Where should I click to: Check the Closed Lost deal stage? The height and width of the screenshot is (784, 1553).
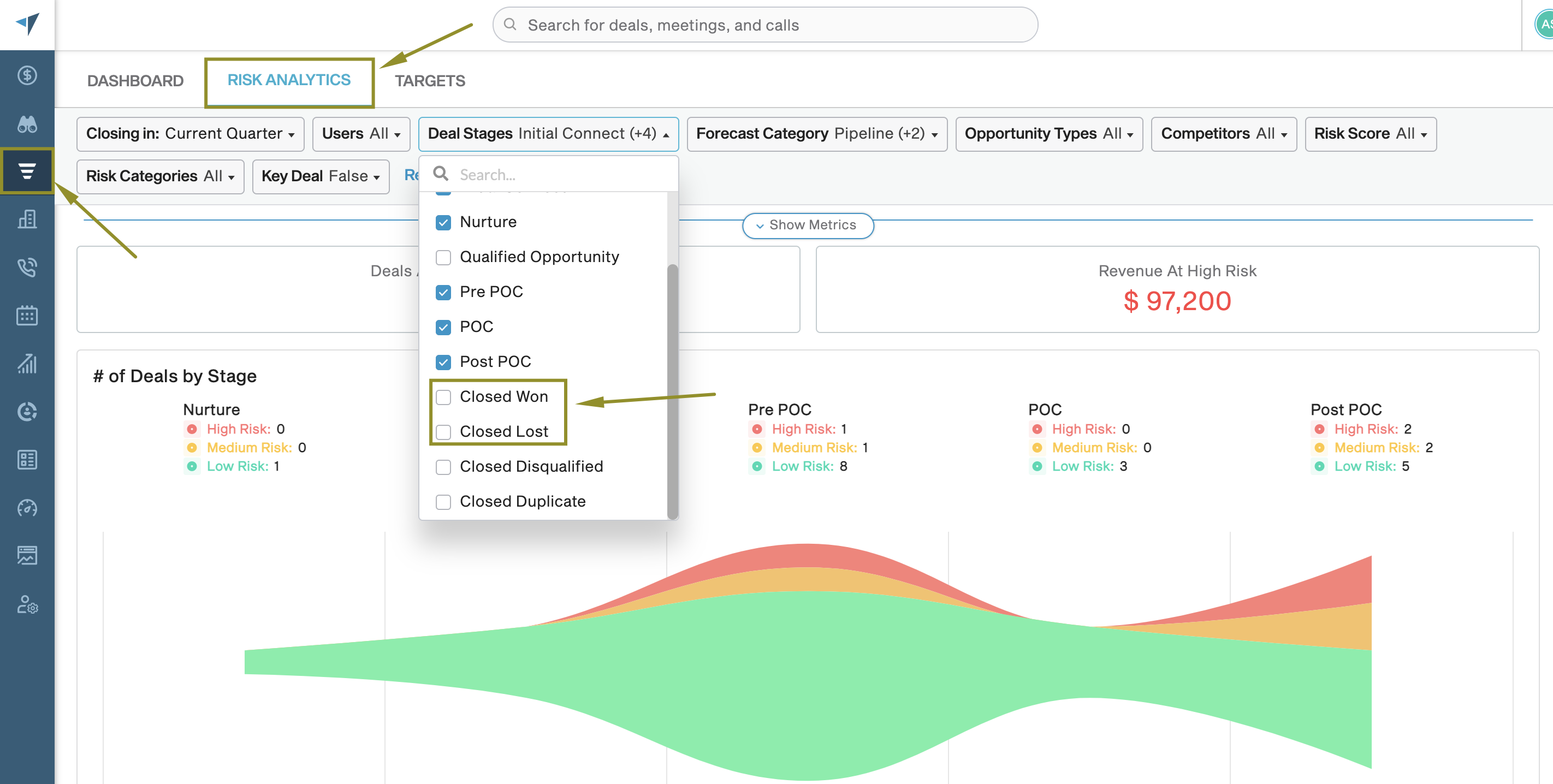pos(443,432)
